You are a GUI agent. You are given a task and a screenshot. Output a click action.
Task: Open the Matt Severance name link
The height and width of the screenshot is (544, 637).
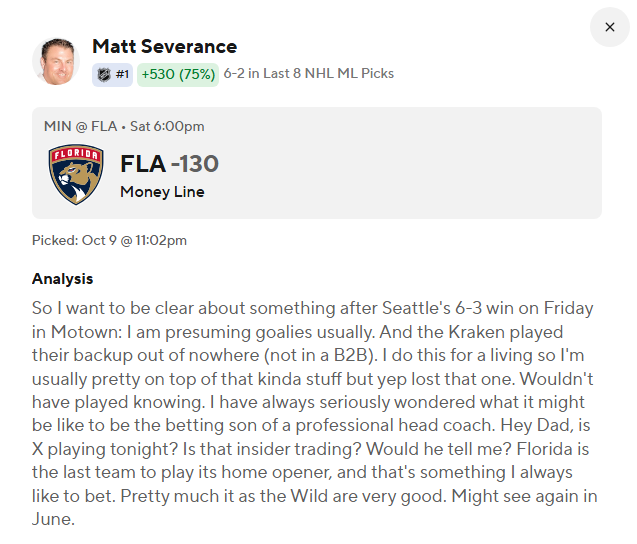click(x=165, y=46)
